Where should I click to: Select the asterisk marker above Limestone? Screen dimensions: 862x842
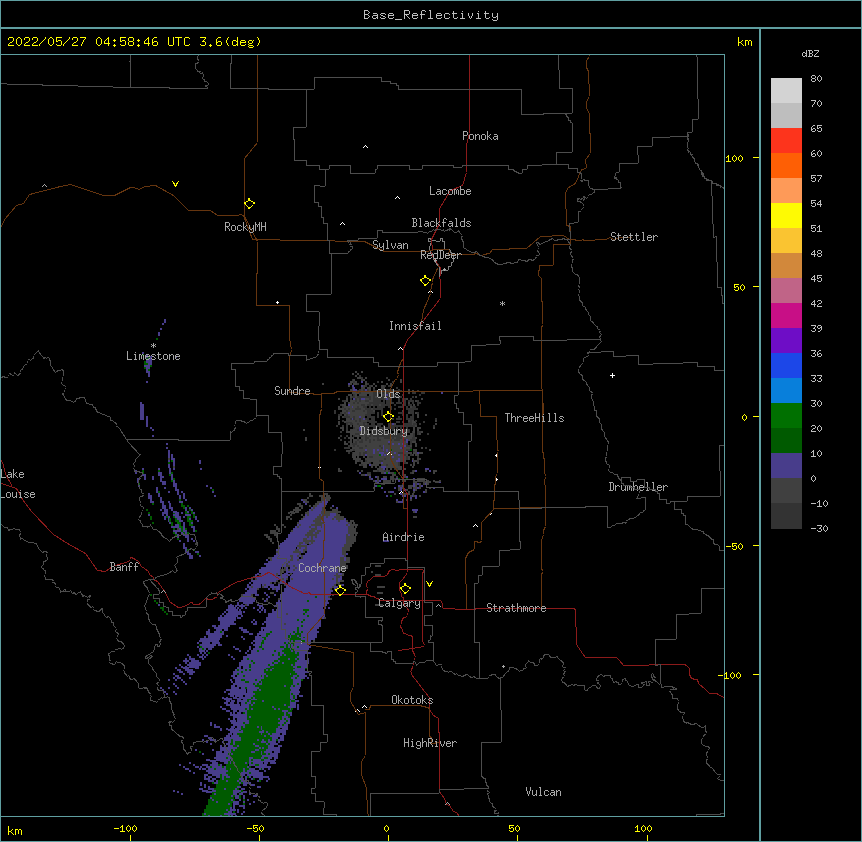(153, 346)
